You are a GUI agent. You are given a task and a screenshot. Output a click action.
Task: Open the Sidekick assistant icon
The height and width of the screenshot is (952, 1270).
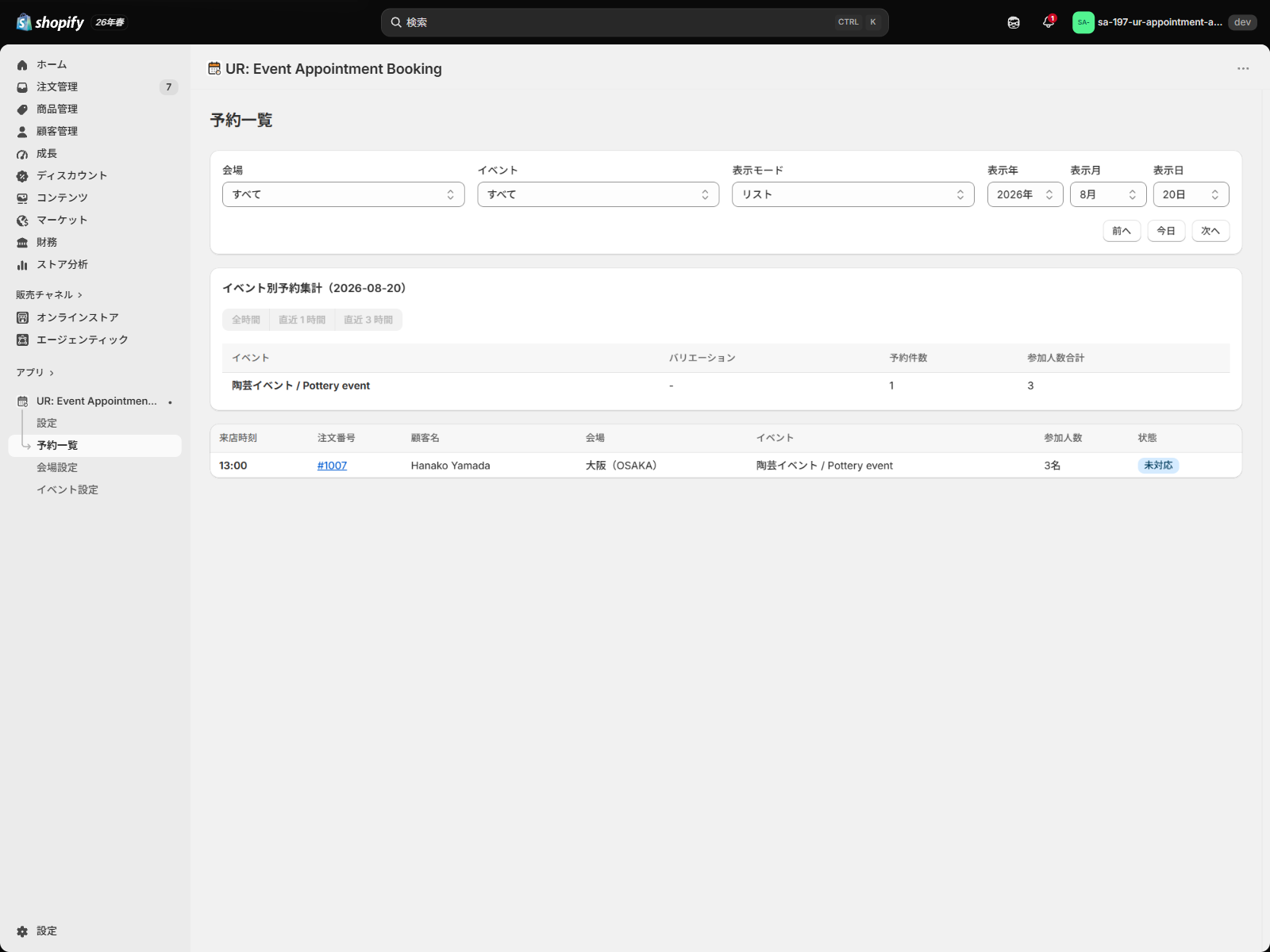click(x=1014, y=22)
